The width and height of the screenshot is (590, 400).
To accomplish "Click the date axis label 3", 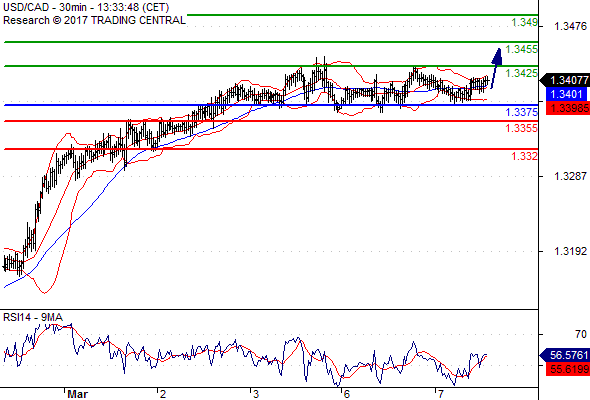I will [x=256, y=394].
